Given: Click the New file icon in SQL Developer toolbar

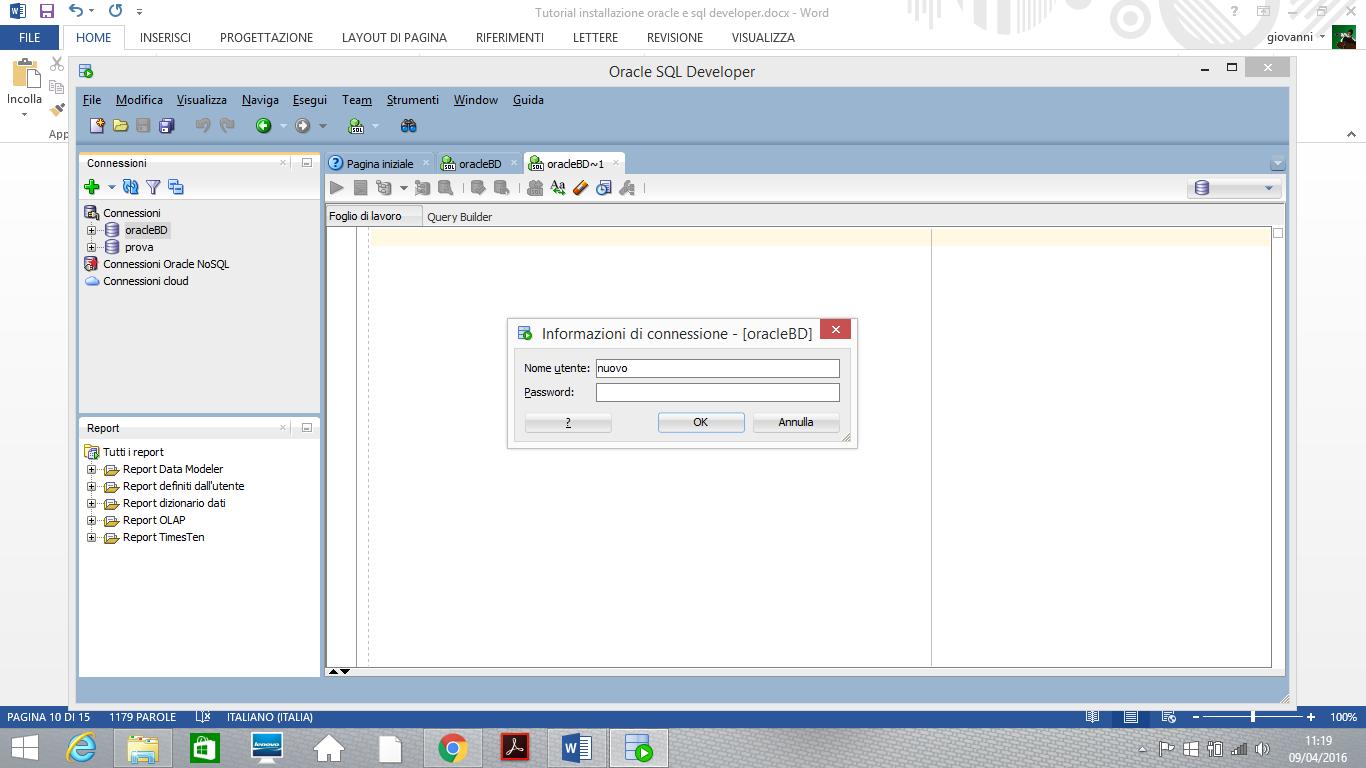Looking at the screenshot, I should pos(97,126).
